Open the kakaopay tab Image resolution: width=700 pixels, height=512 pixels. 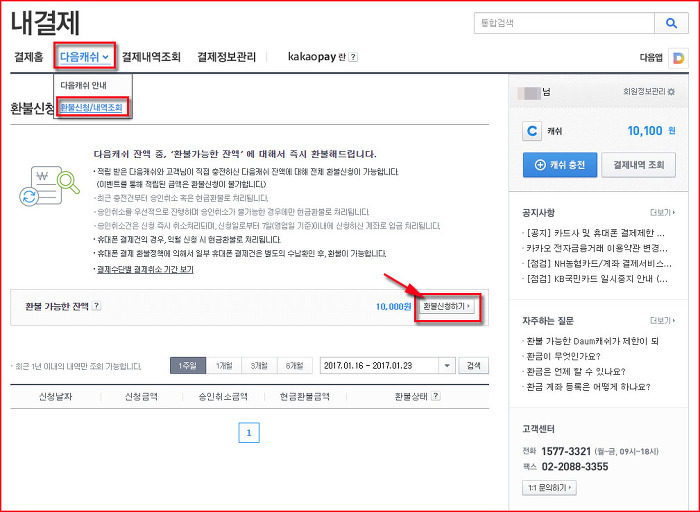point(316,57)
